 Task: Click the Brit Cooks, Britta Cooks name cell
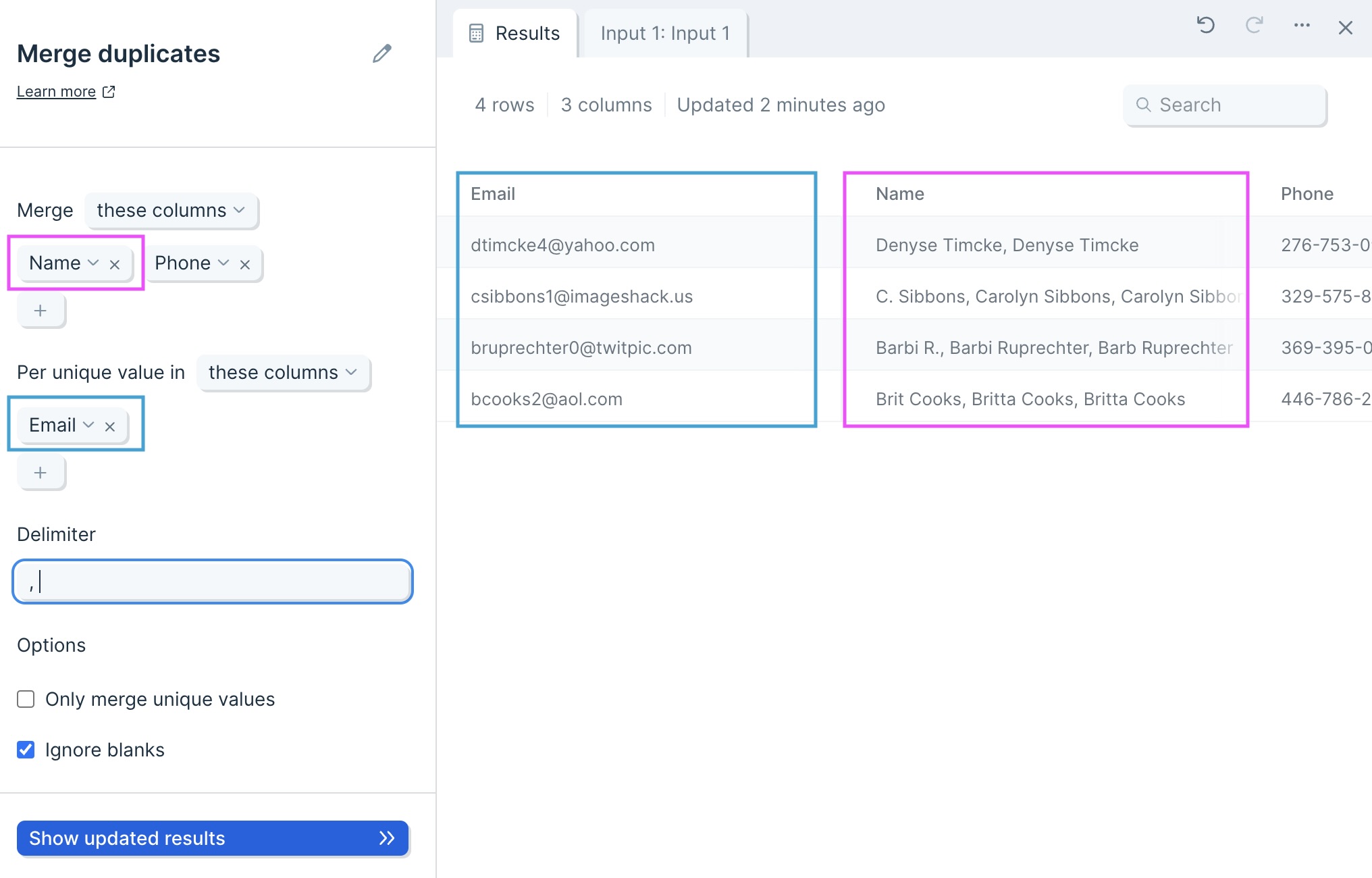(x=1030, y=399)
